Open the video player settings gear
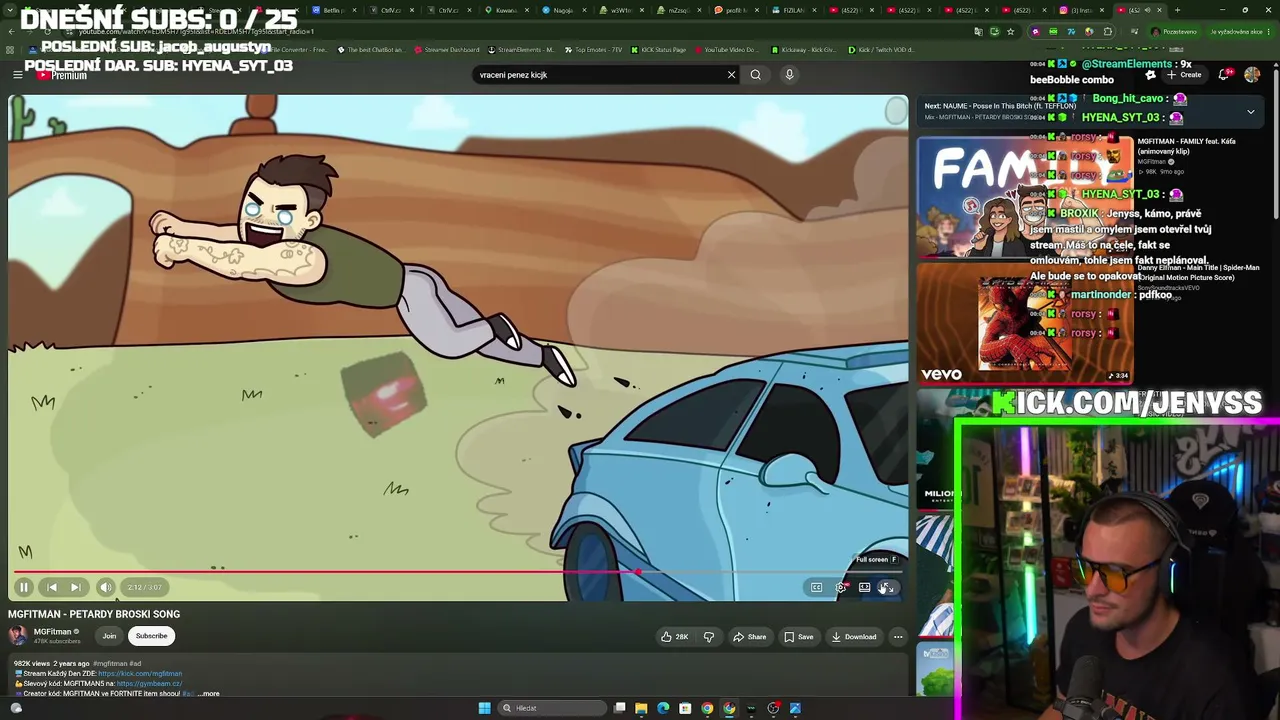This screenshot has width=1280, height=720. coord(841,587)
